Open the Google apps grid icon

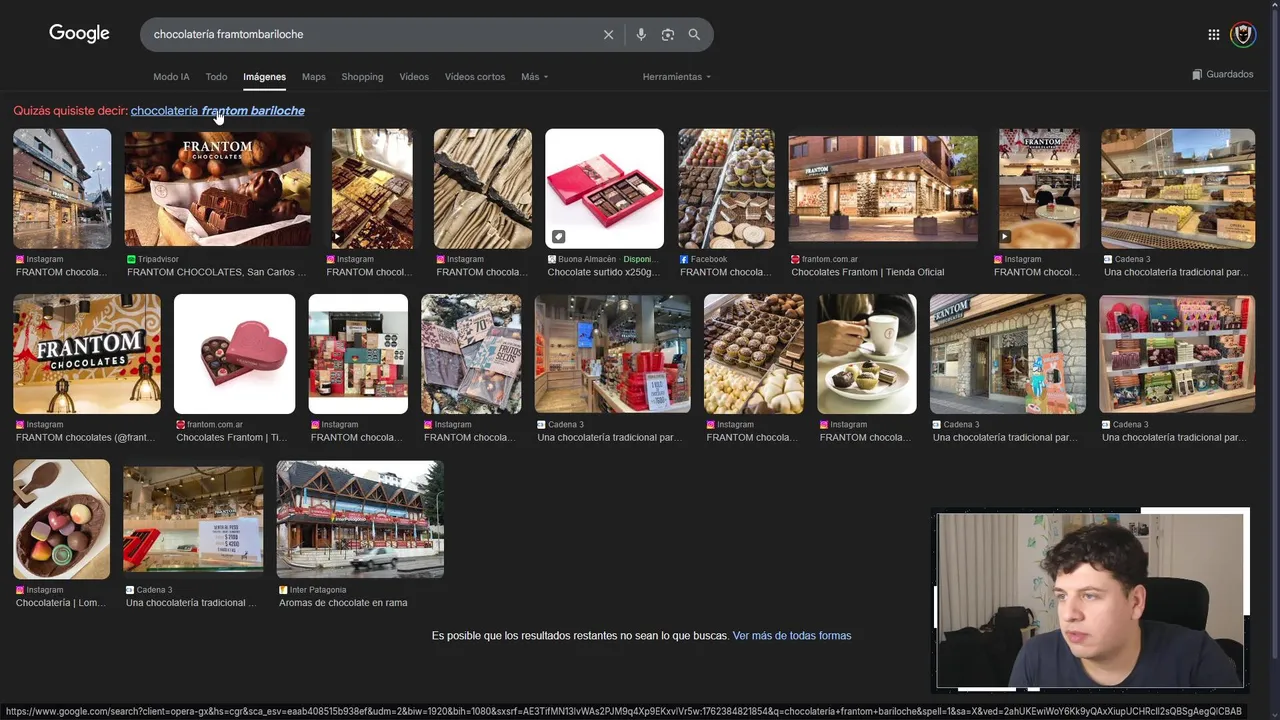(1213, 34)
